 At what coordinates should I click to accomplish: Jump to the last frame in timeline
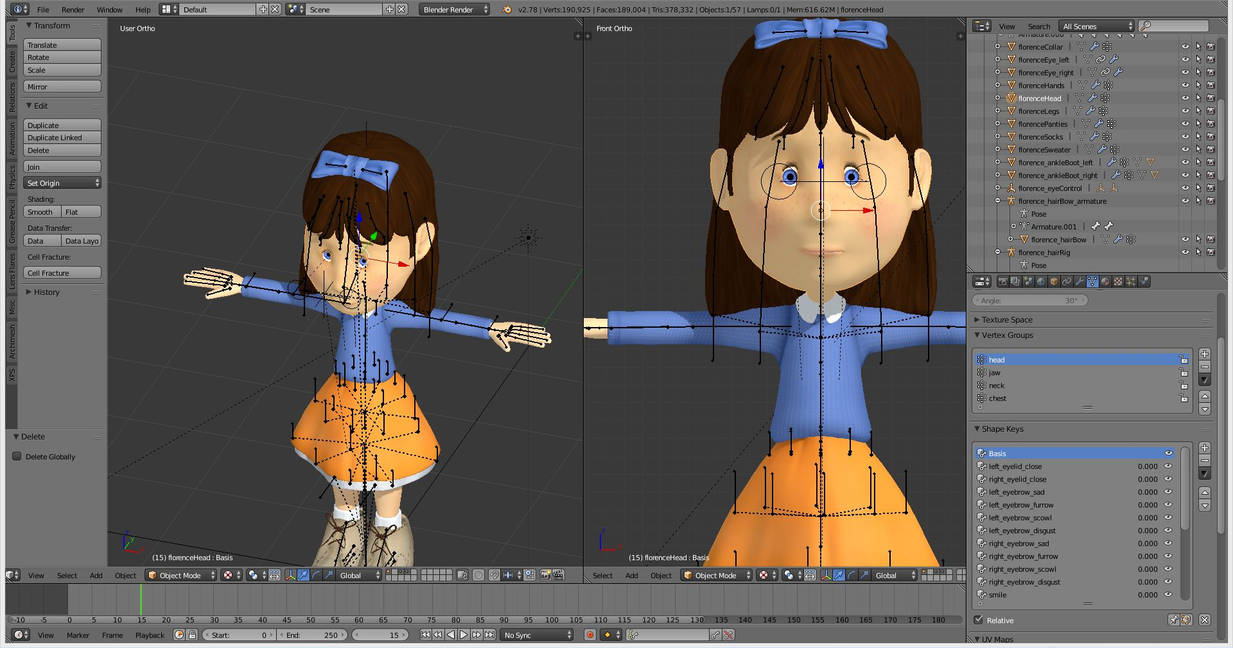coord(489,635)
